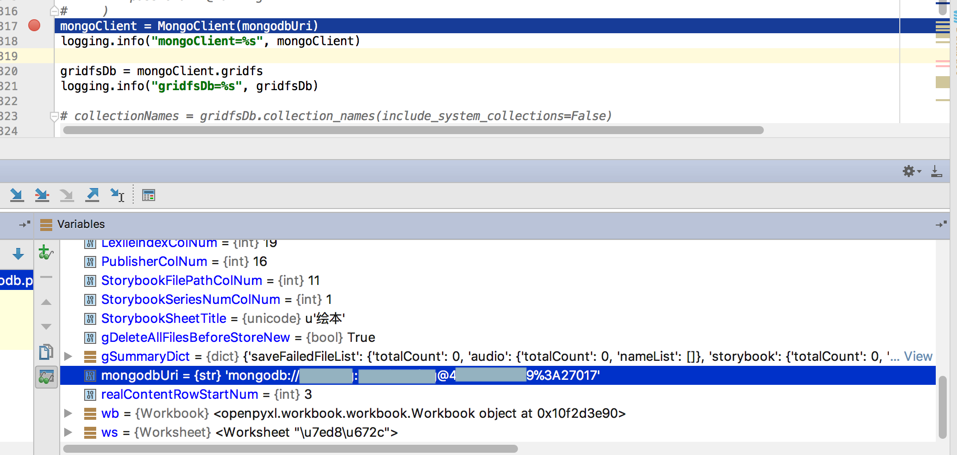Select the PublisherColNum variable row

pyautogui.click(x=498, y=261)
